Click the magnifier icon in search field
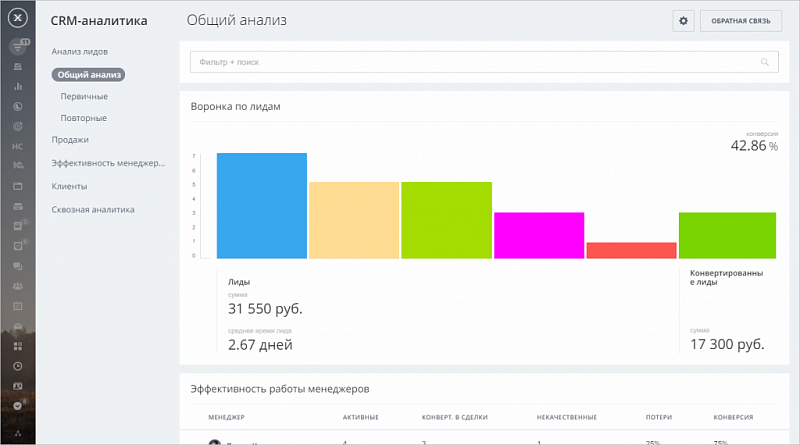Screen dimensions: 800x445 click(x=765, y=63)
